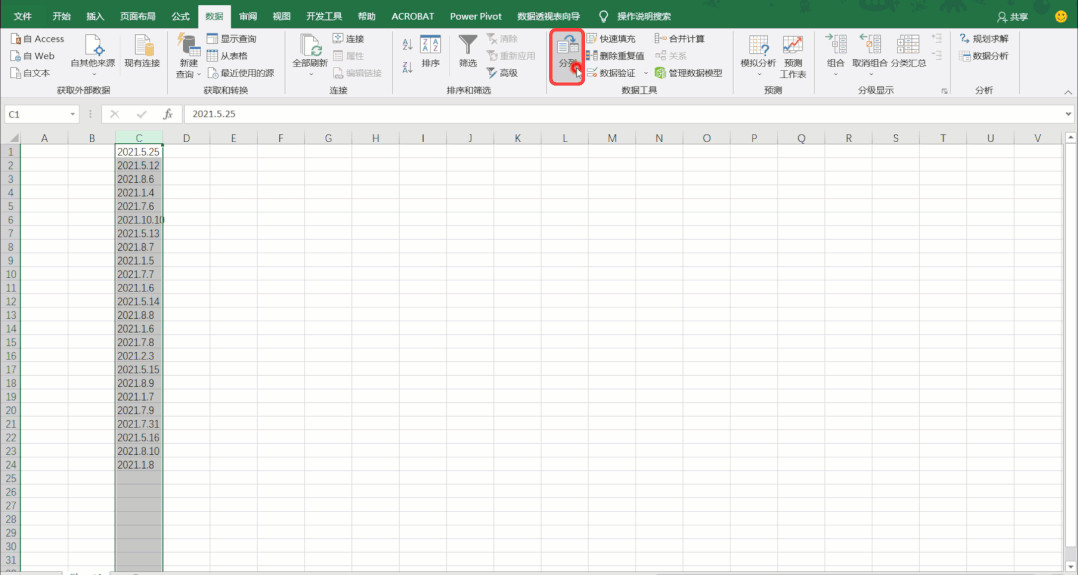Click the 共享 (Share) button
The image size is (1078, 575).
[x=1013, y=17]
